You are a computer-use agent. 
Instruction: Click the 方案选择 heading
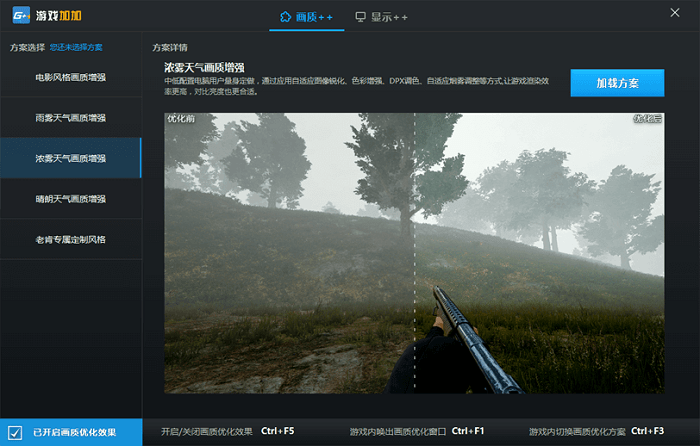[x=27, y=47]
